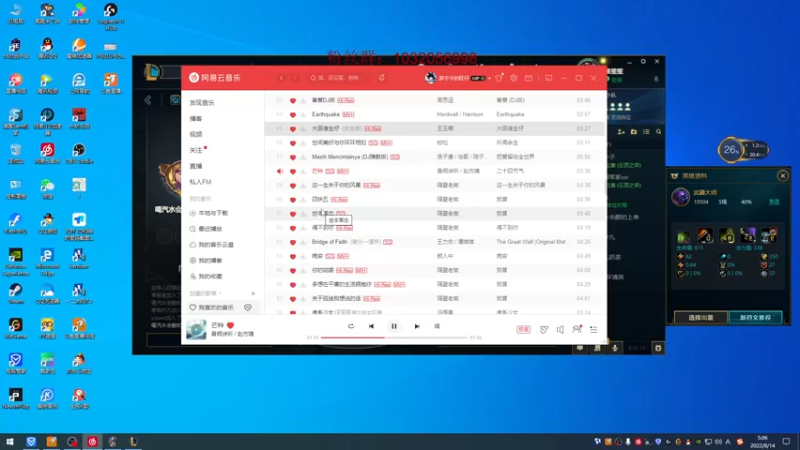Open 发现音乐 in the sidebar
This screenshot has height=450, width=800.
pos(202,103)
